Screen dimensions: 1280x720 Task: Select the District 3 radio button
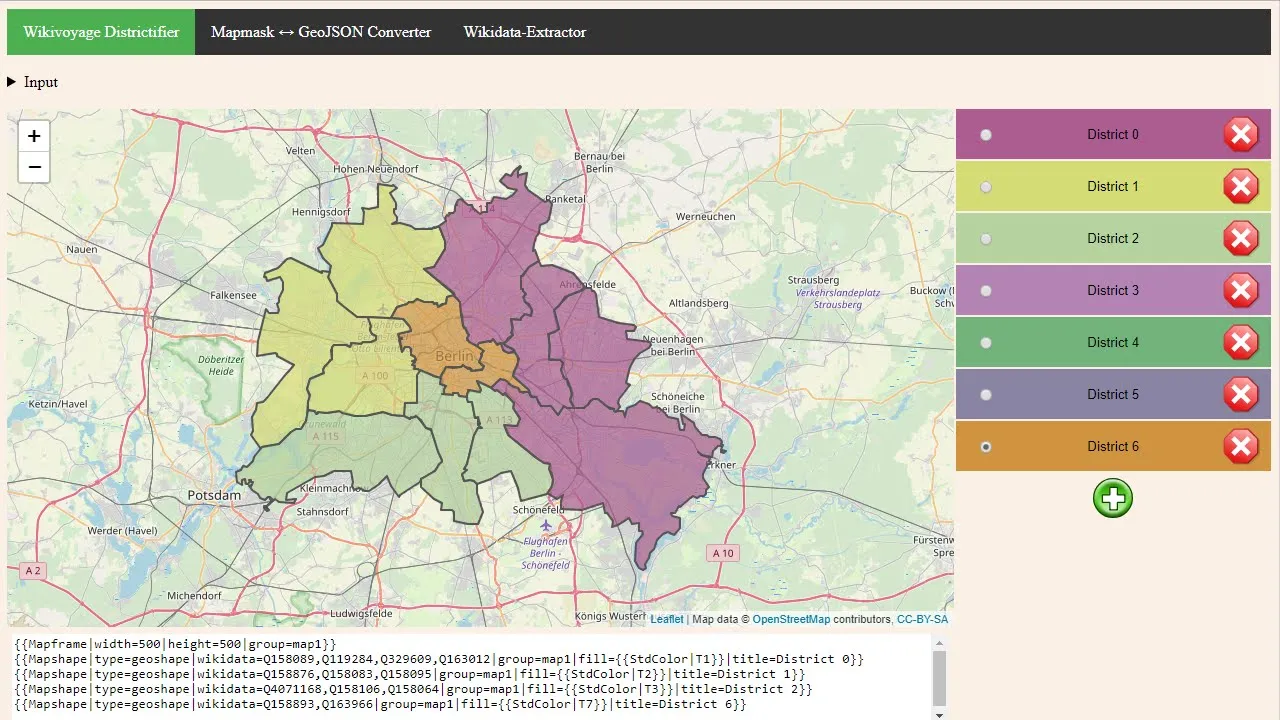[986, 291]
